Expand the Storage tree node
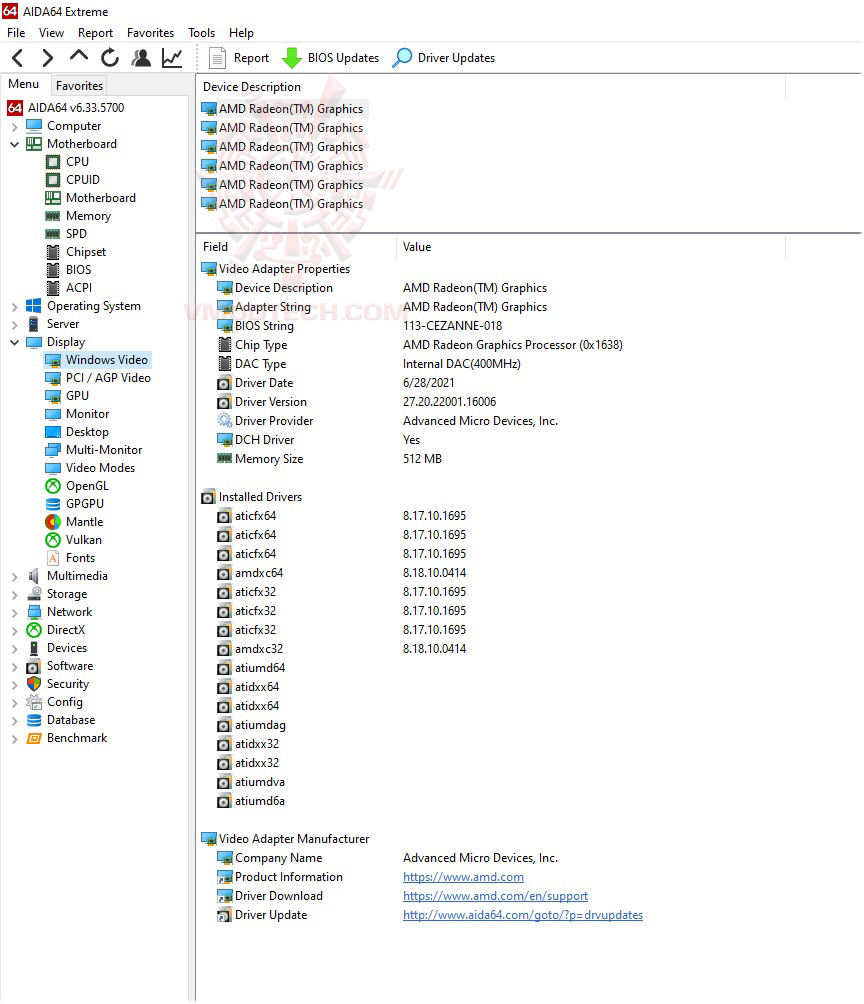The height and width of the screenshot is (1004, 864). click(x=14, y=595)
